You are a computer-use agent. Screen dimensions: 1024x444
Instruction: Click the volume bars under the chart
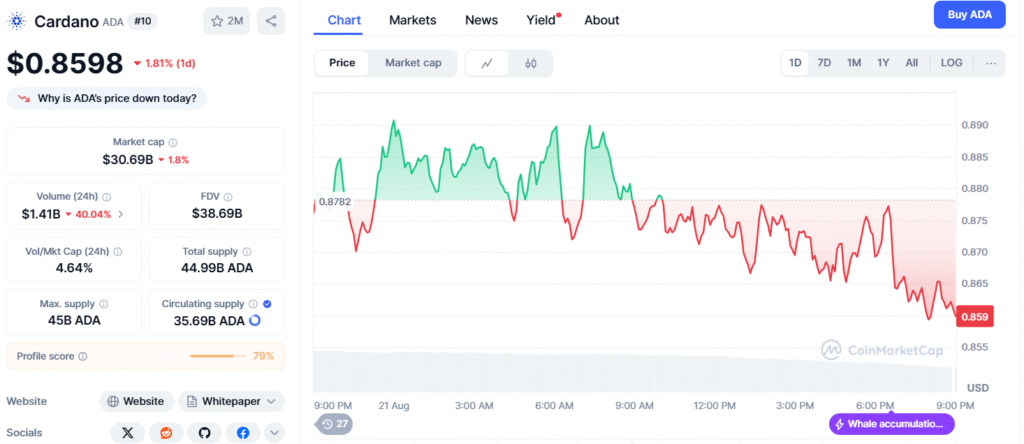point(633,371)
